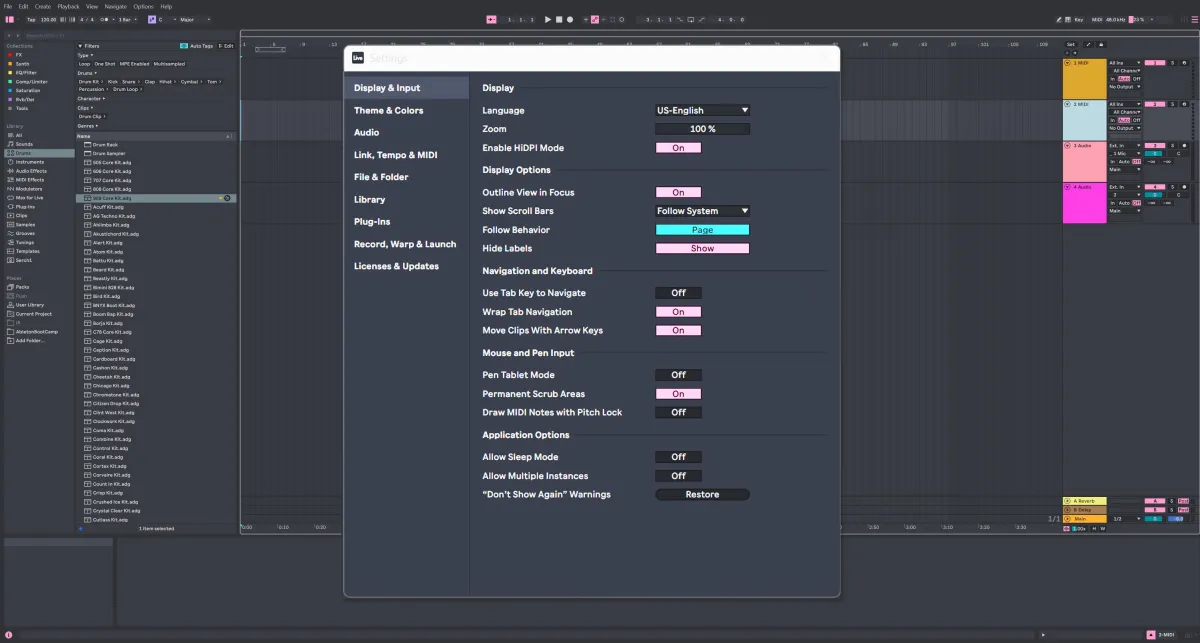Toggle the MIDI map mode switch
The width and height of the screenshot is (1200, 643).
coord(1095,19)
